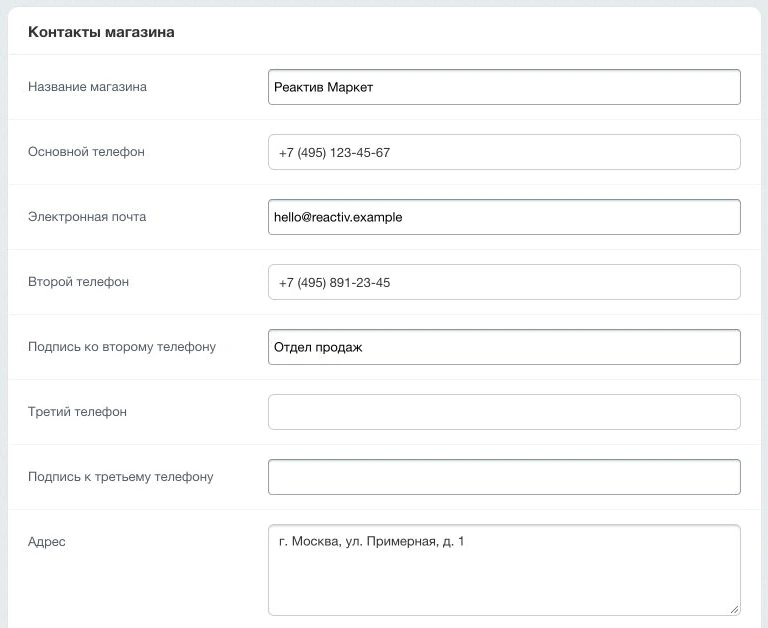
Task: Focus the Основной телефон input field
Action: 504,152
